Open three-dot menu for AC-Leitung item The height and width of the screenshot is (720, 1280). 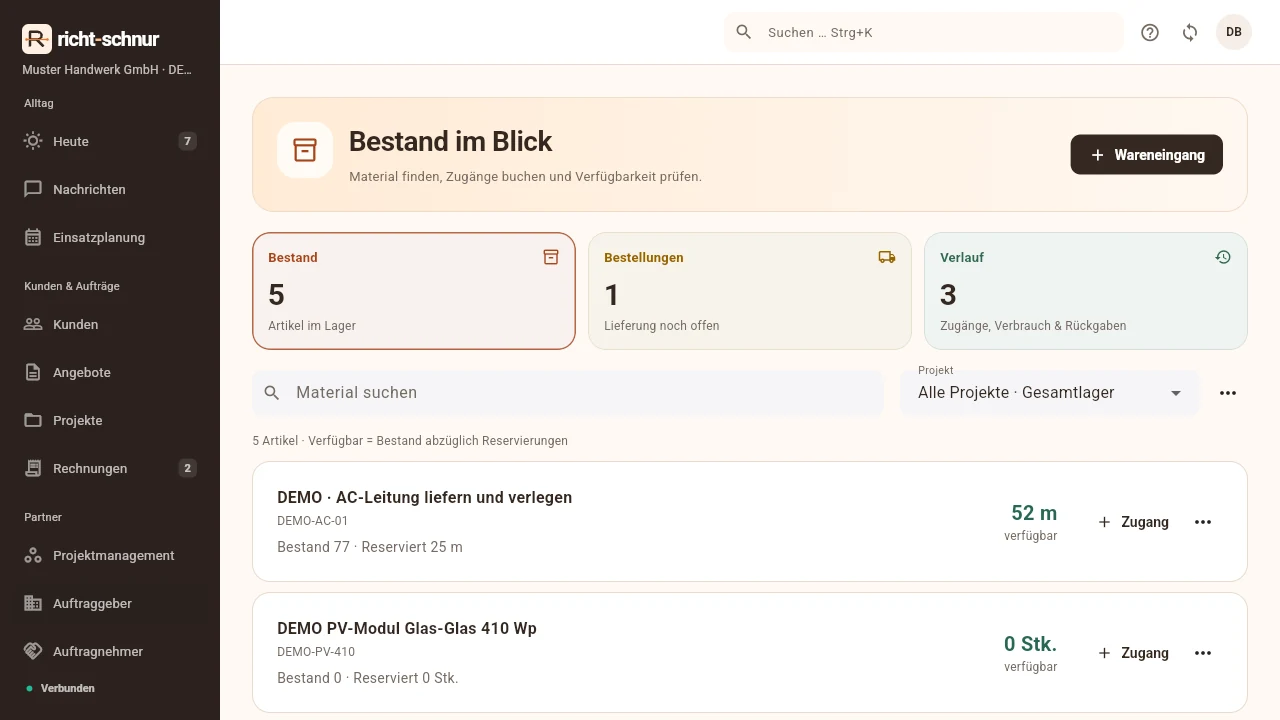tap(1203, 522)
